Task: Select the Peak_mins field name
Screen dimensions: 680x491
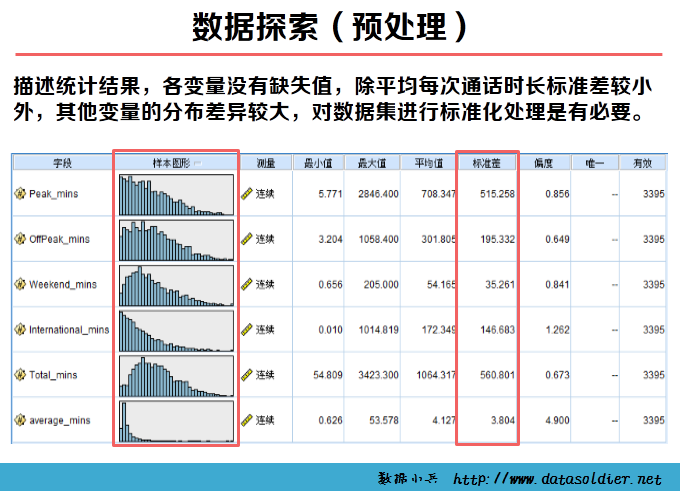Action: 54,194
